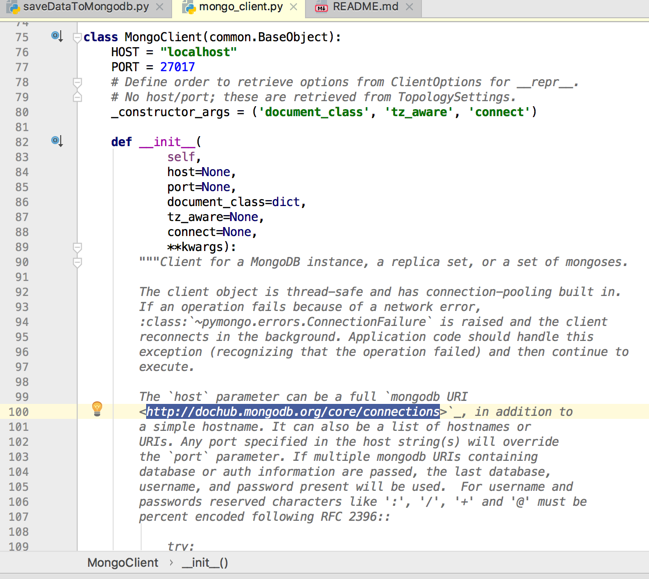Close the mongo_client.py tab
This screenshot has height=579, width=649.
point(293,7)
